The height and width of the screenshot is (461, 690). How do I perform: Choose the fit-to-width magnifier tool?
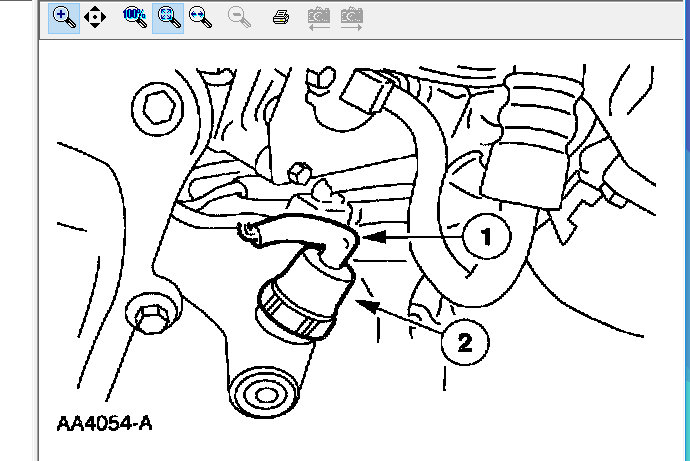(x=200, y=18)
